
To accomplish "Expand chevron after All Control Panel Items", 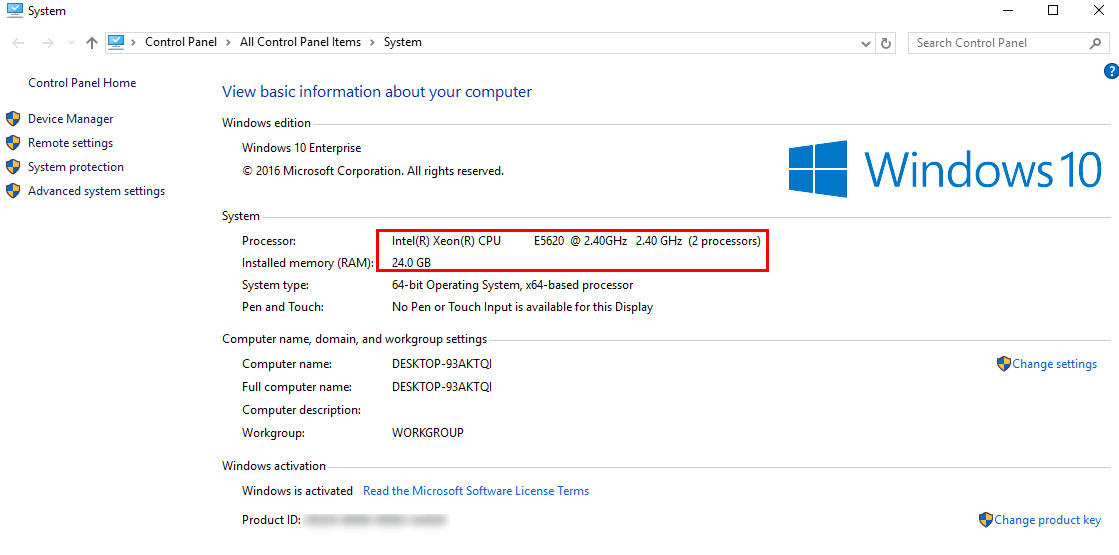I will click(x=372, y=42).
